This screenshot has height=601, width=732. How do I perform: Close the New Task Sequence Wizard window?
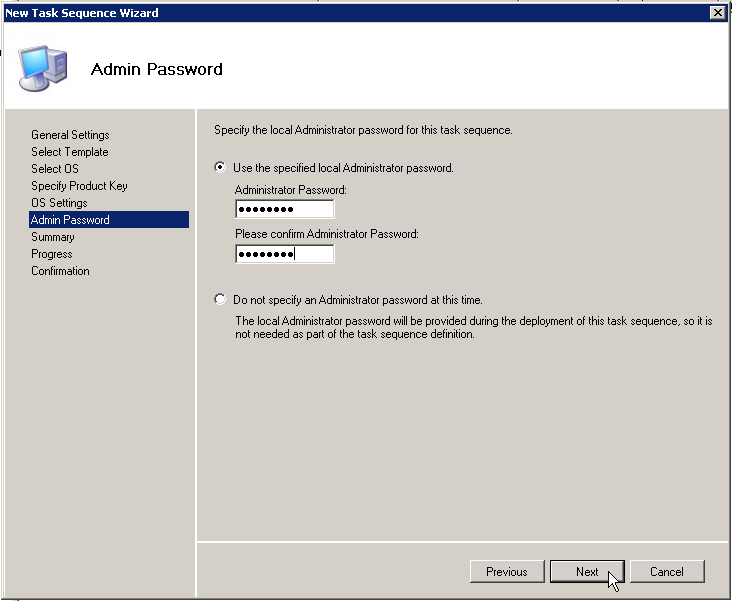(717, 12)
